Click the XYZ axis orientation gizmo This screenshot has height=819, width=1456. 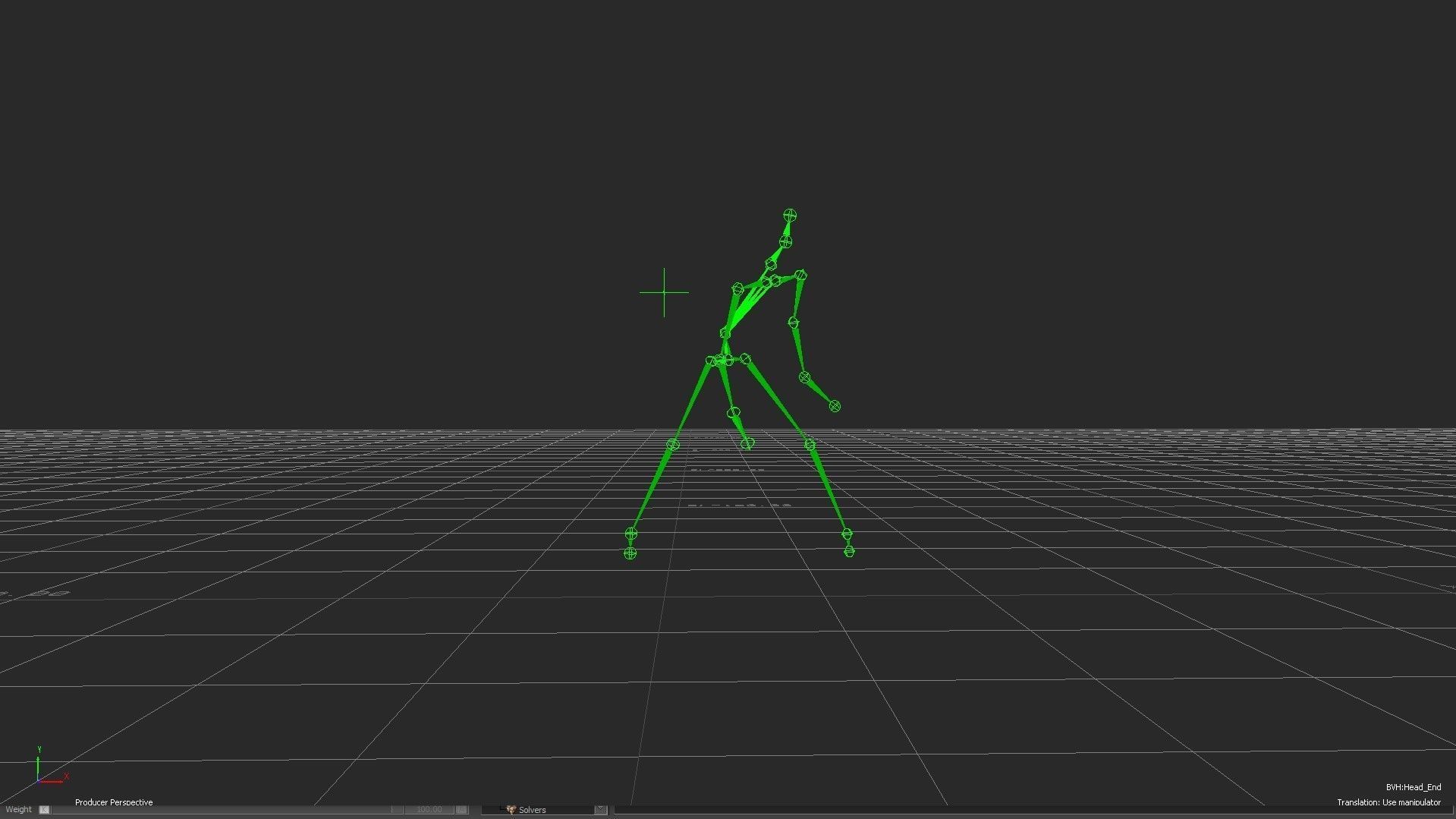(x=51, y=766)
